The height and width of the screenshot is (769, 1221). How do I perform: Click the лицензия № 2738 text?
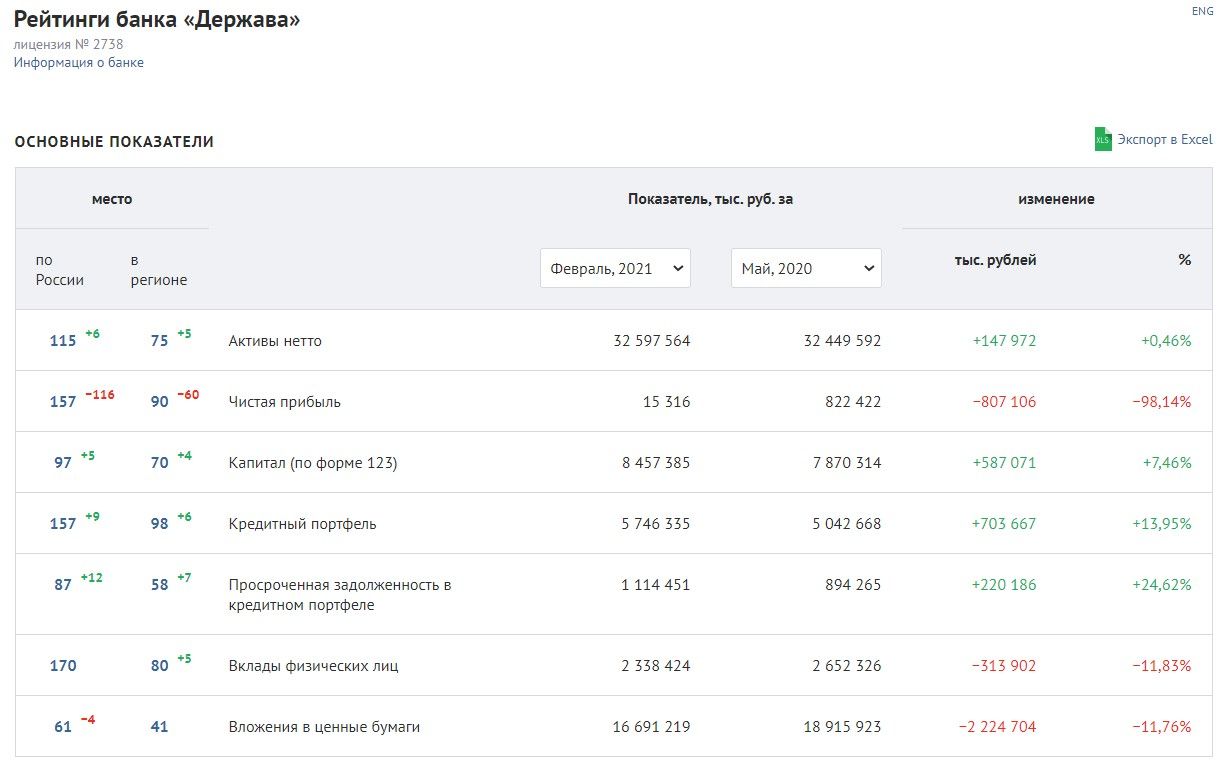click(69, 44)
